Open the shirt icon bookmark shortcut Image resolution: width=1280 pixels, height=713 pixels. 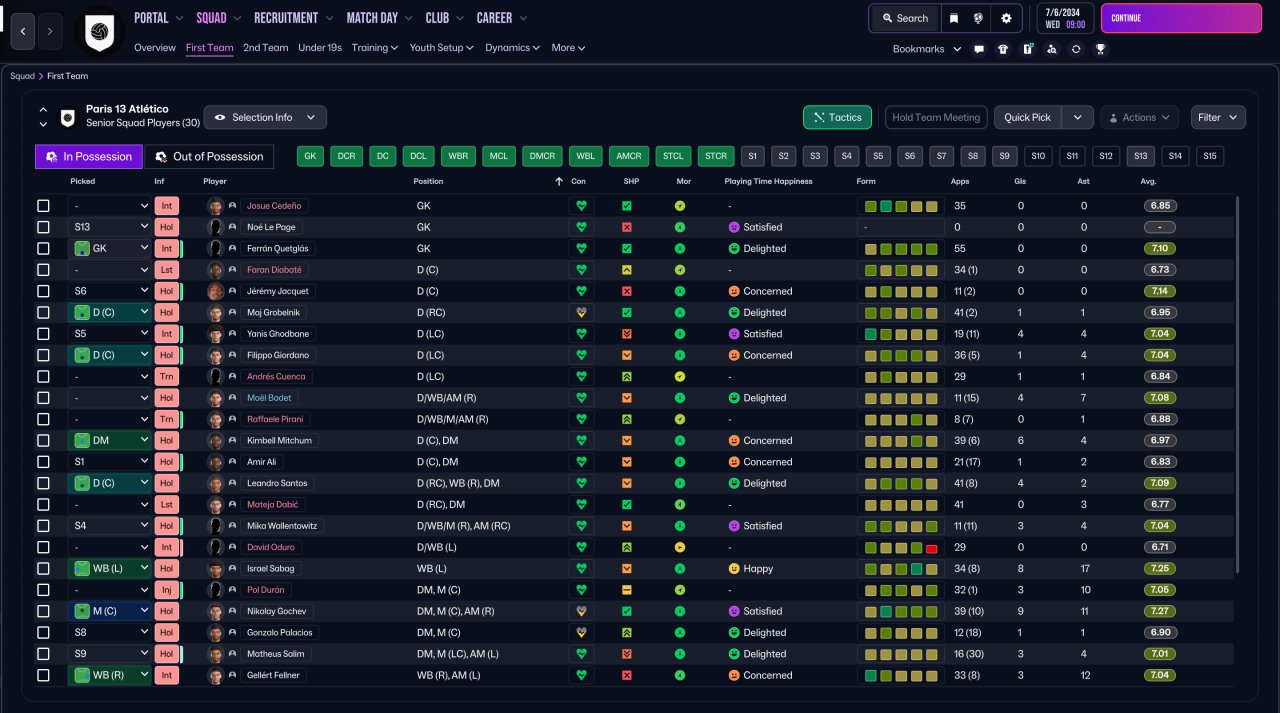pyautogui.click(x=1003, y=49)
